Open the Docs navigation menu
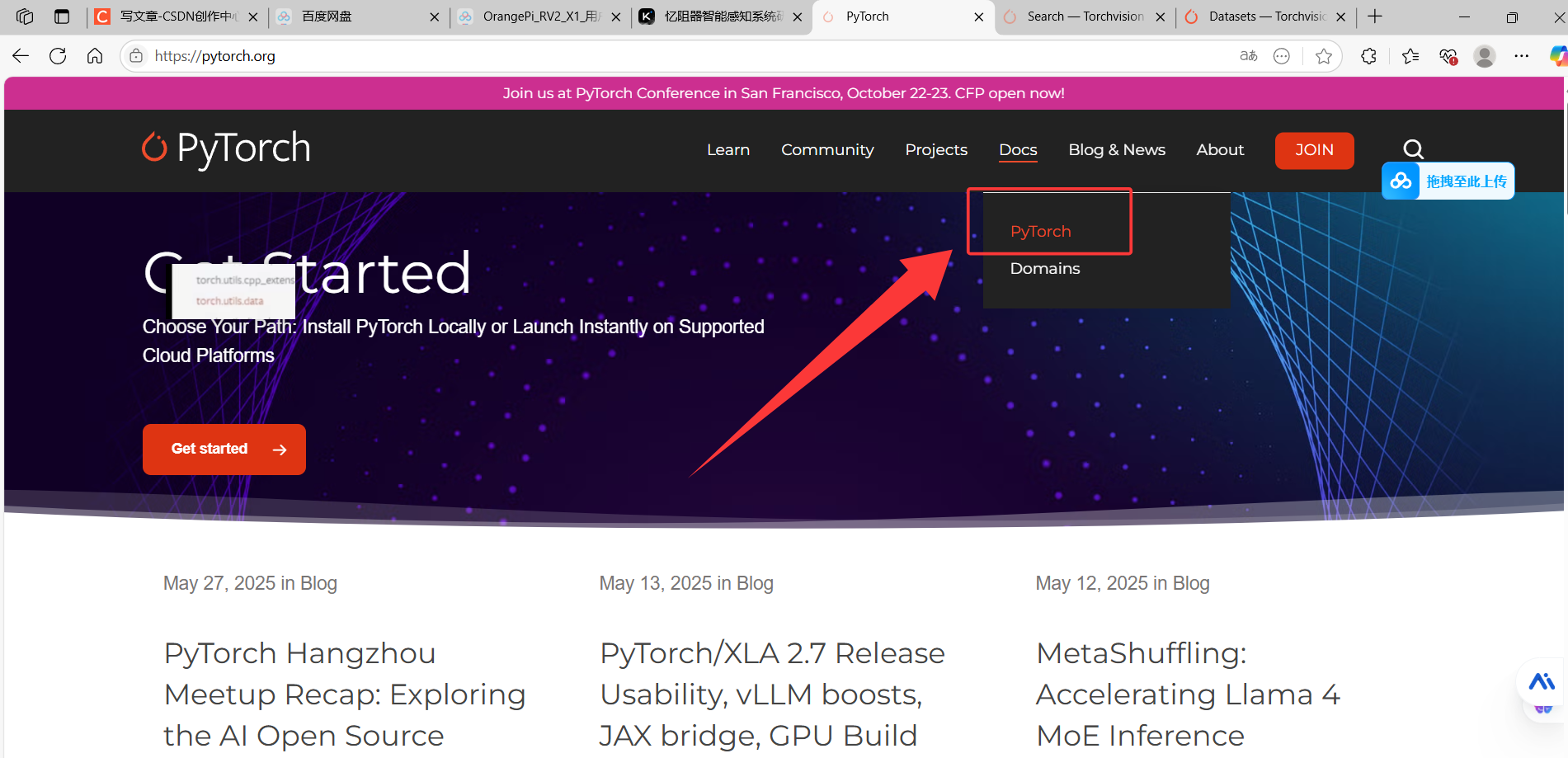 (x=1018, y=150)
